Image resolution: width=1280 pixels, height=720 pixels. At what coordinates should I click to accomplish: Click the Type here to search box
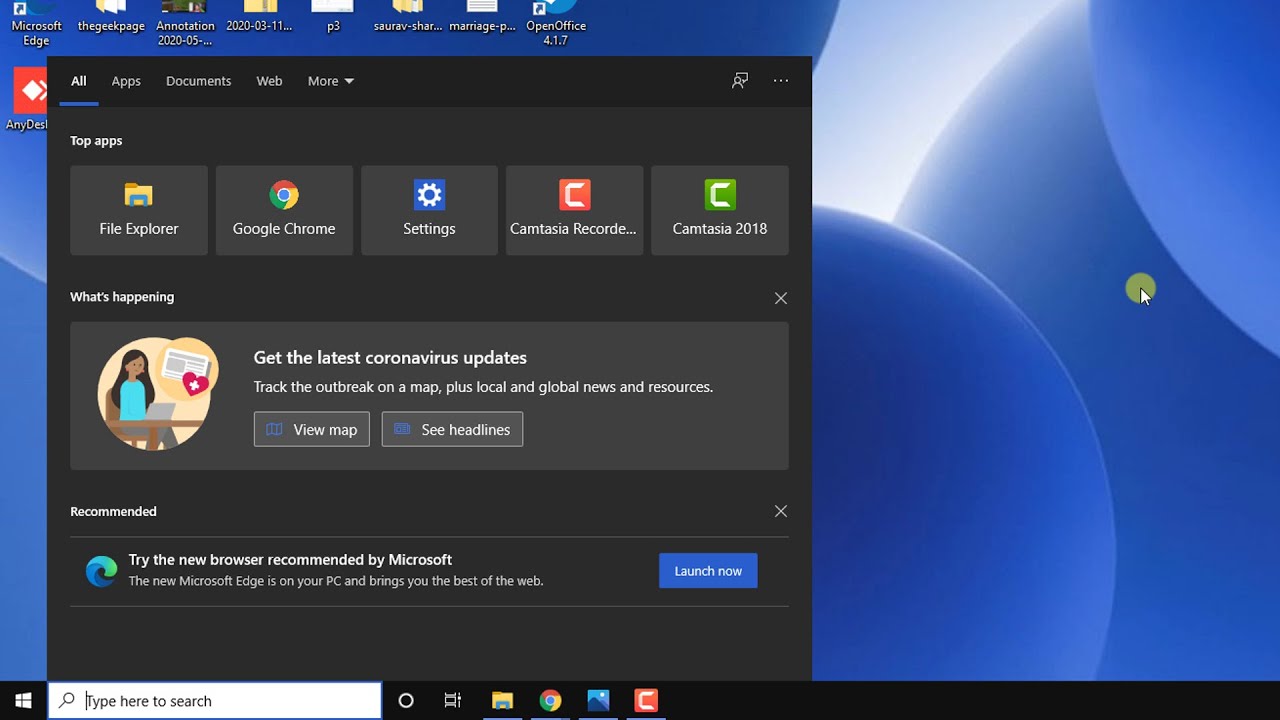[215, 701]
